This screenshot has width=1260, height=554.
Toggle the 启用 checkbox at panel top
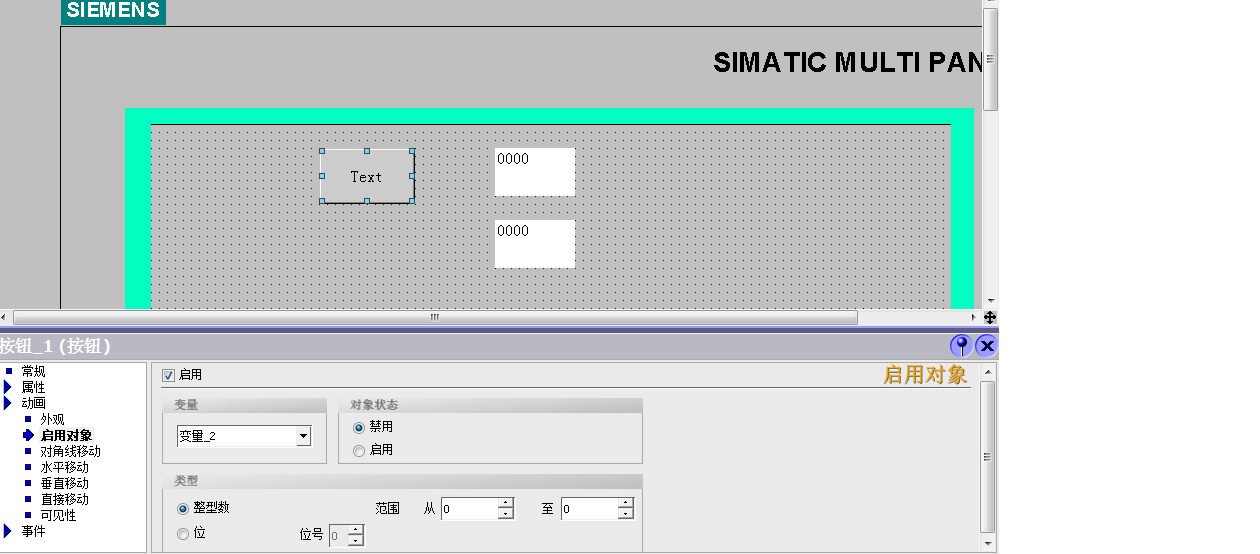coord(168,375)
